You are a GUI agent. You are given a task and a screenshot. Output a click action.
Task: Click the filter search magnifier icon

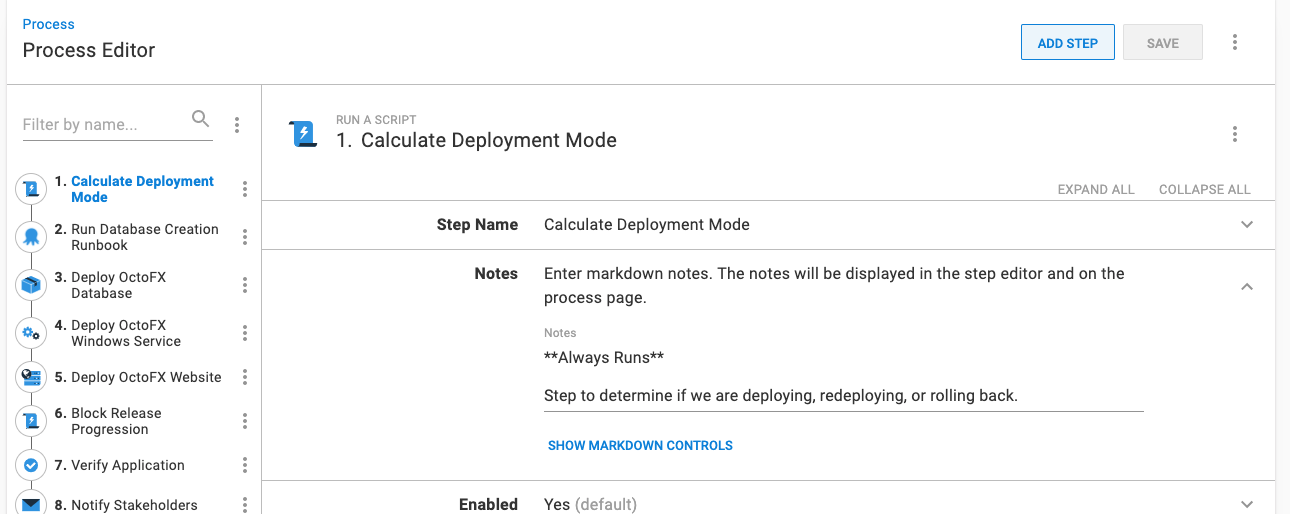(x=201, y=119)
